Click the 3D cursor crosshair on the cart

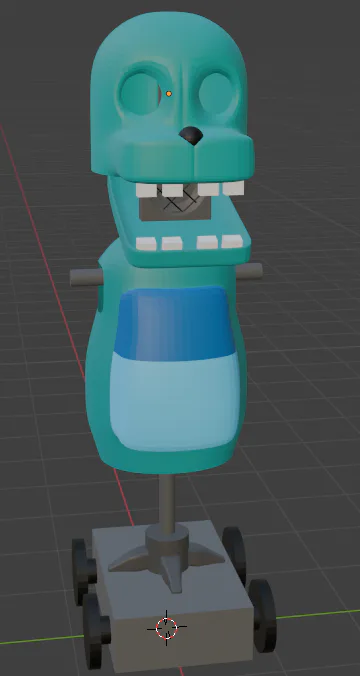(x=166, y=628)
